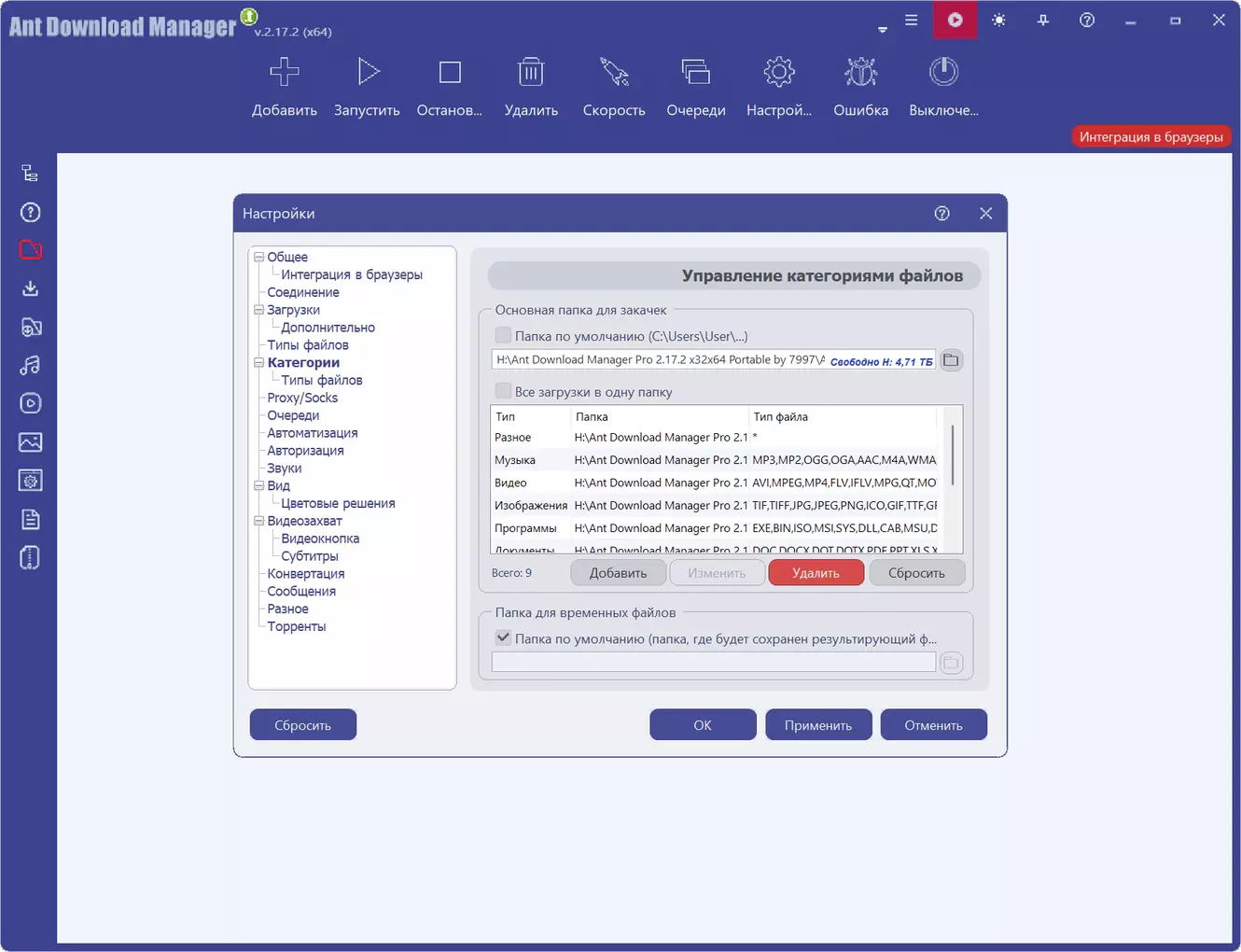The image size is (1241, 952).
Task: Toggle the Все загрузки в одну папку checkbox
Action: point(504,391)
